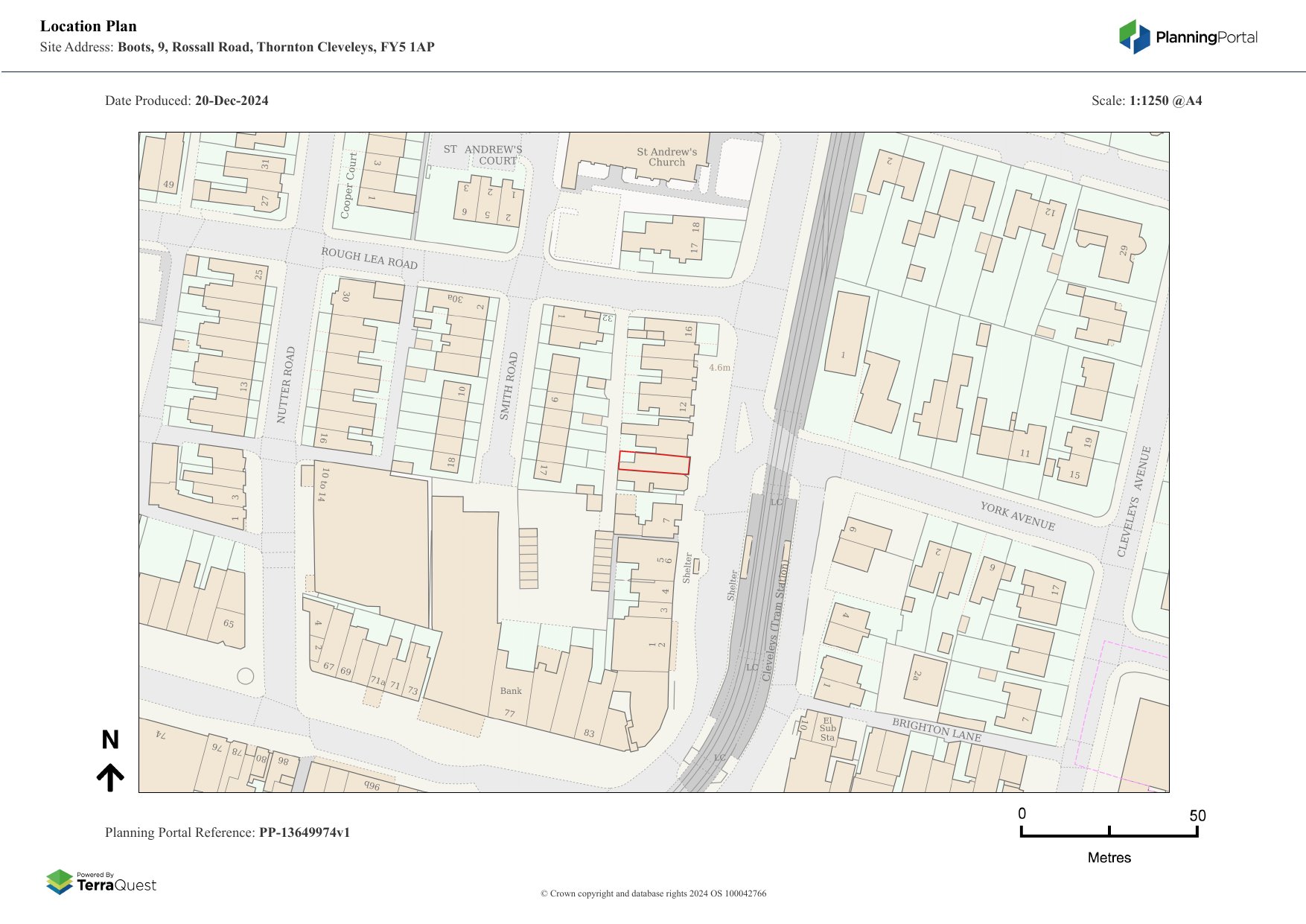Viewport: 1306px width, 924px height.
Task: Select the Planning Portal Reference PP-13649974v1
Action: 227,832
